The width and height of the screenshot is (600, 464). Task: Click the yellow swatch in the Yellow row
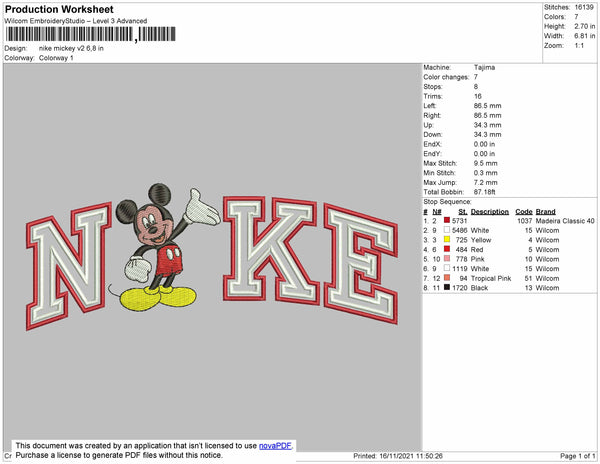[447, 239]
